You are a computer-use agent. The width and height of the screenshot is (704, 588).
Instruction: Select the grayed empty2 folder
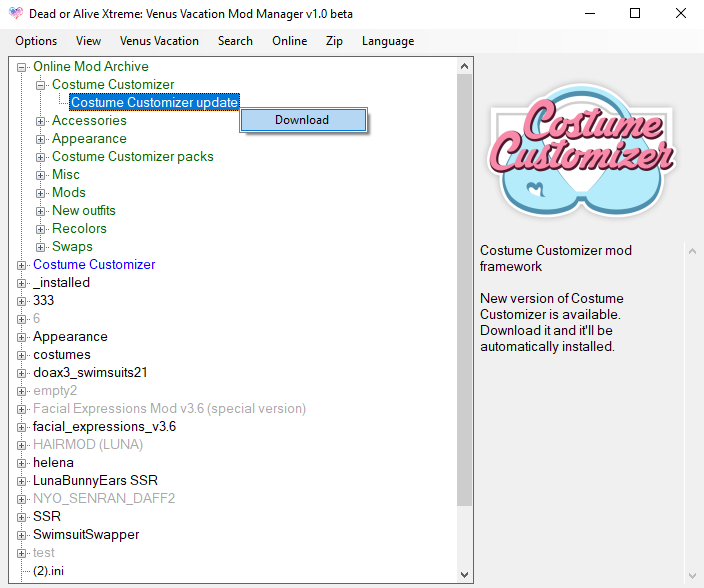[x=55, y=391]
